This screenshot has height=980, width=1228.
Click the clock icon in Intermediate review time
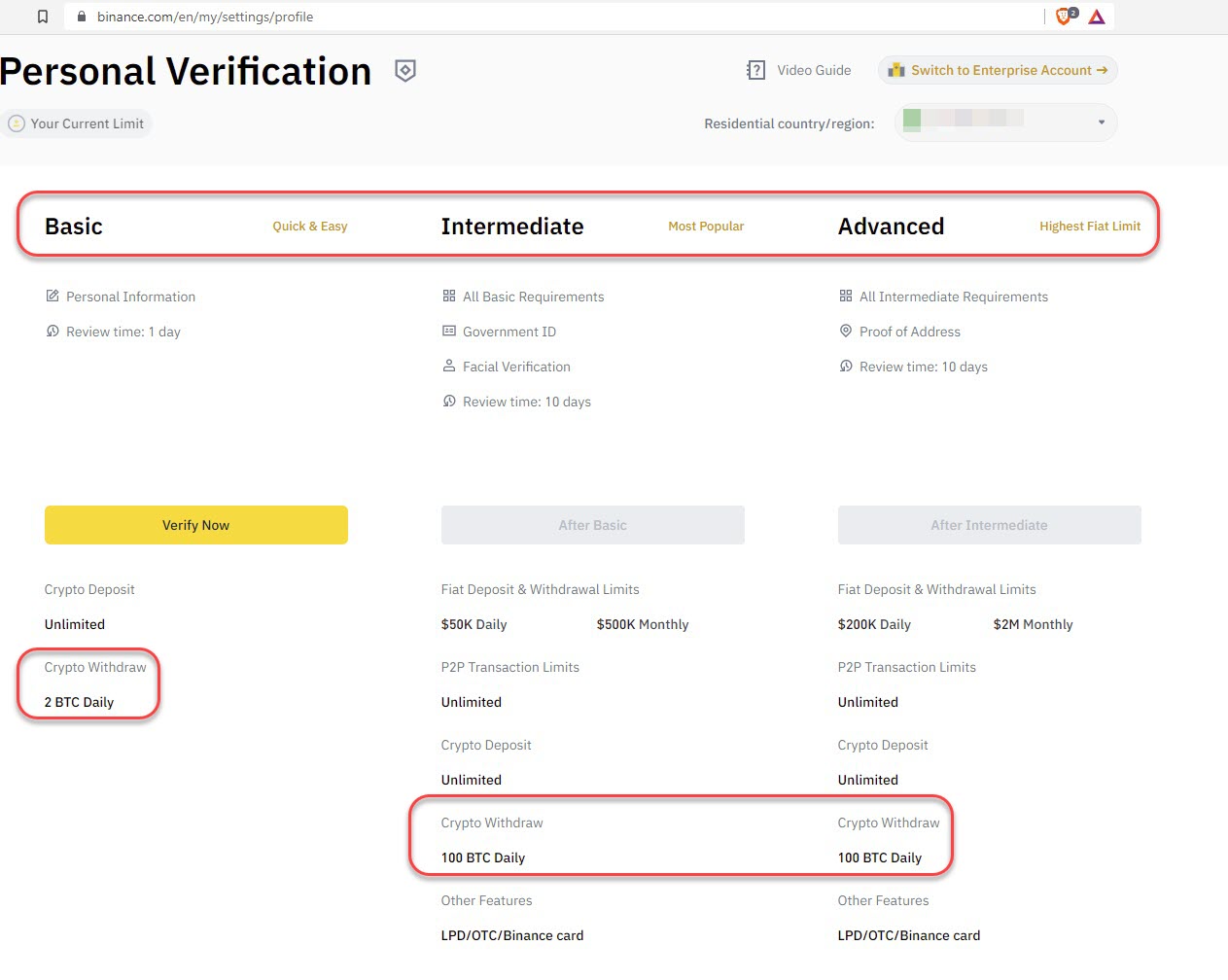[449, 401]
